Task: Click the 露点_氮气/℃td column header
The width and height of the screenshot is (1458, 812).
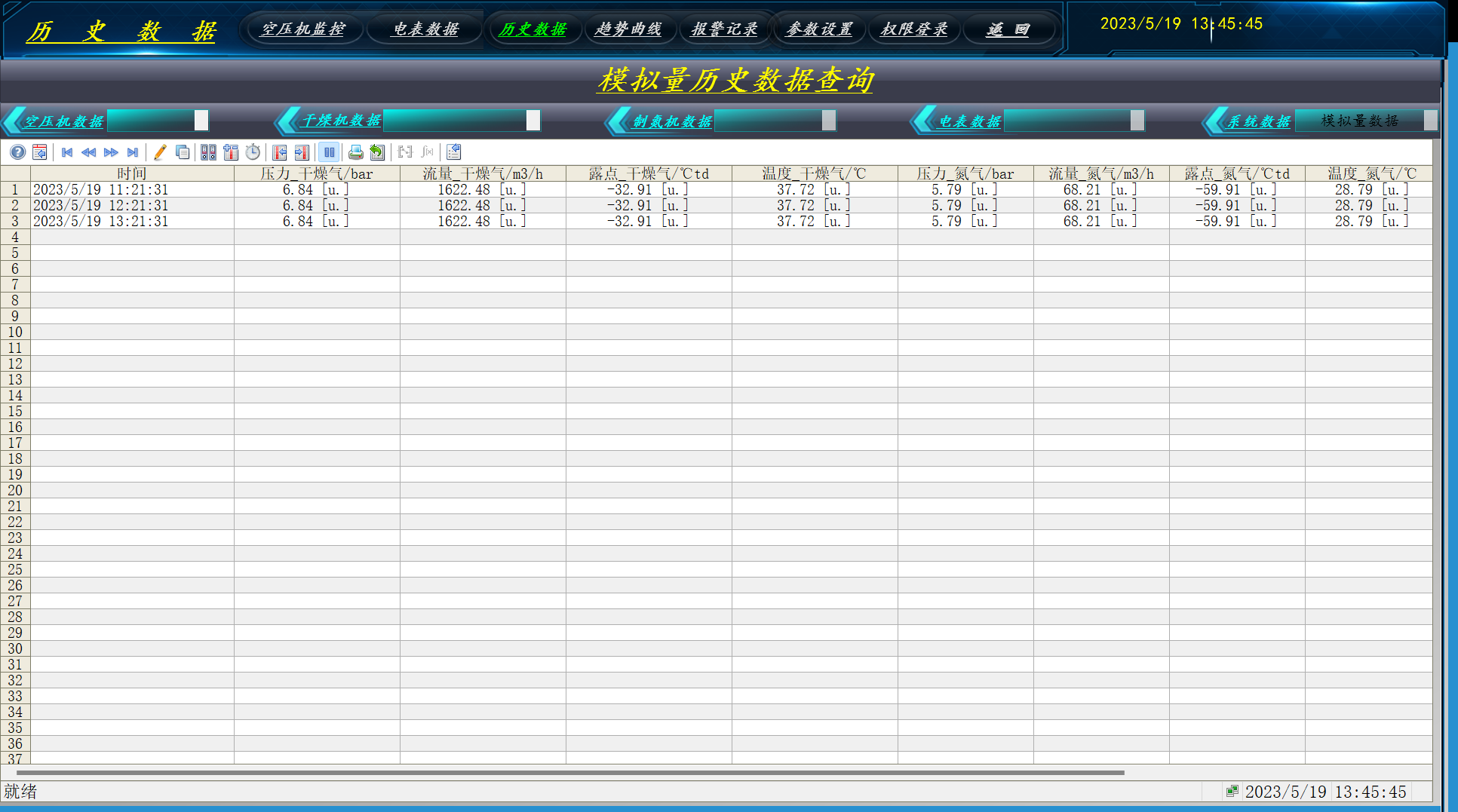Action: click(1237, 173)
